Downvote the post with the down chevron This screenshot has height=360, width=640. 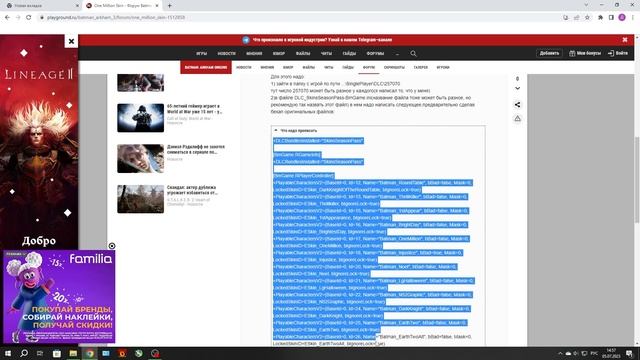coord(517,88)
